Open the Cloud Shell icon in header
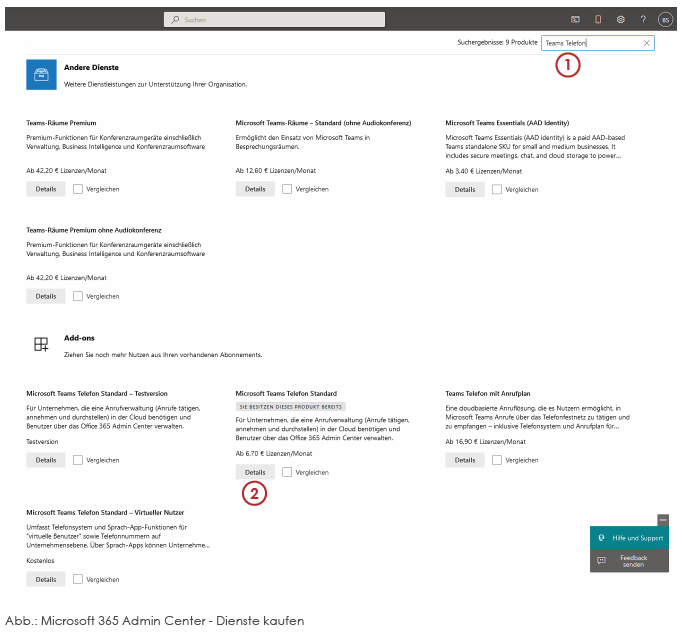Viewport: 682px width, 638px height. pyautogui.click(x=575, y=19)
